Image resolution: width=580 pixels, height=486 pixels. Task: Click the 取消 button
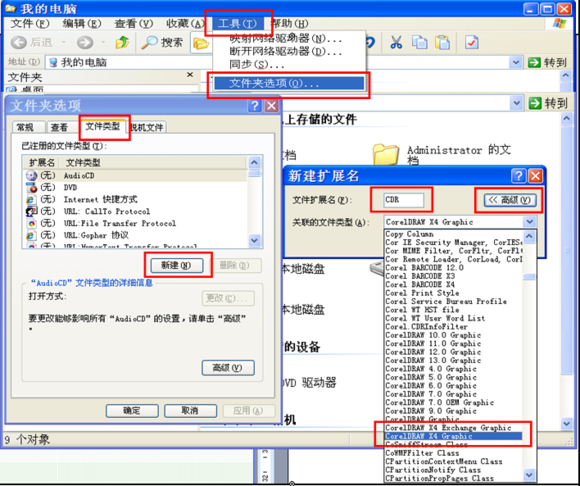(190, 411)
